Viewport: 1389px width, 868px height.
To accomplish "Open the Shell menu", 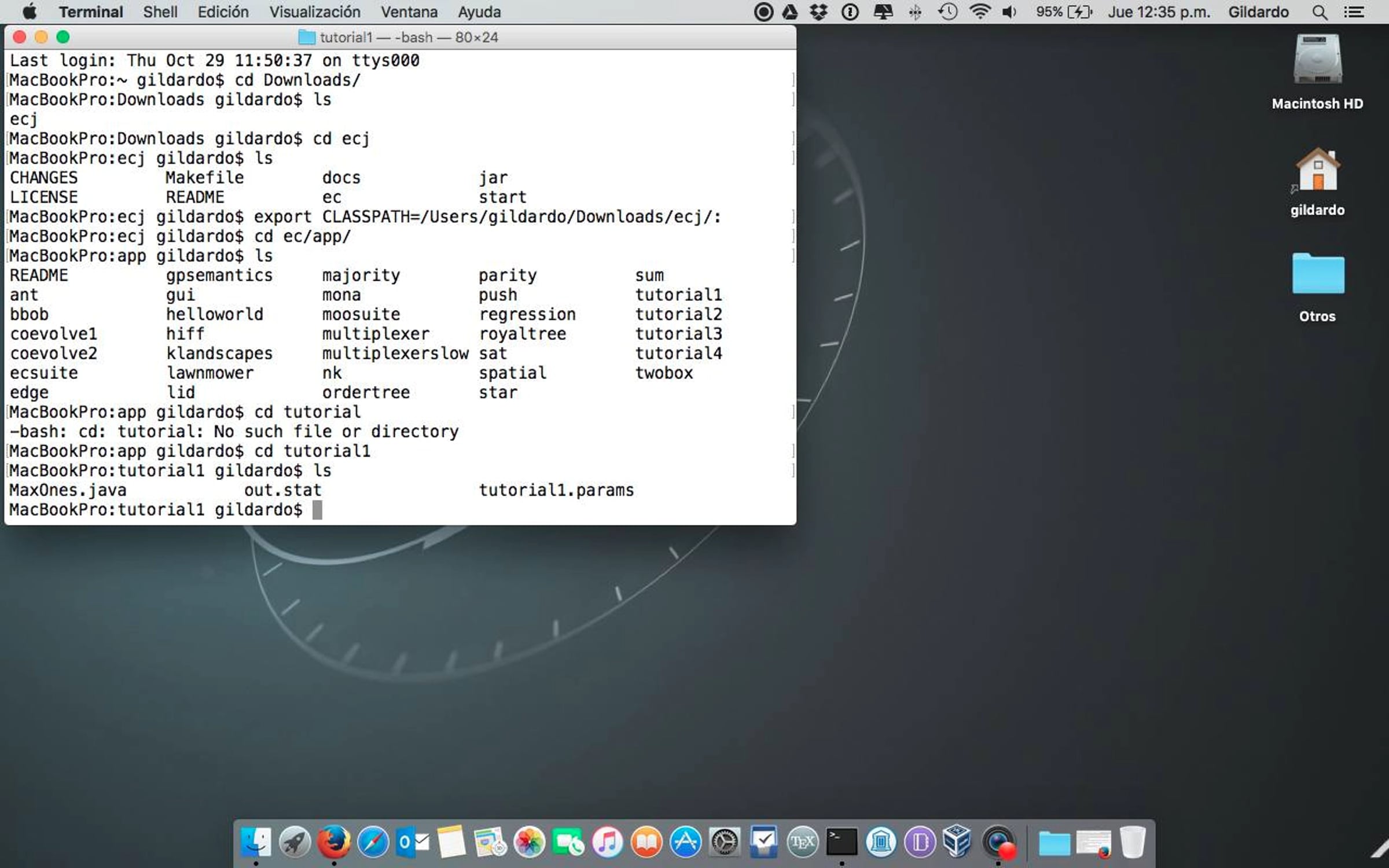I will click(160, 12).
